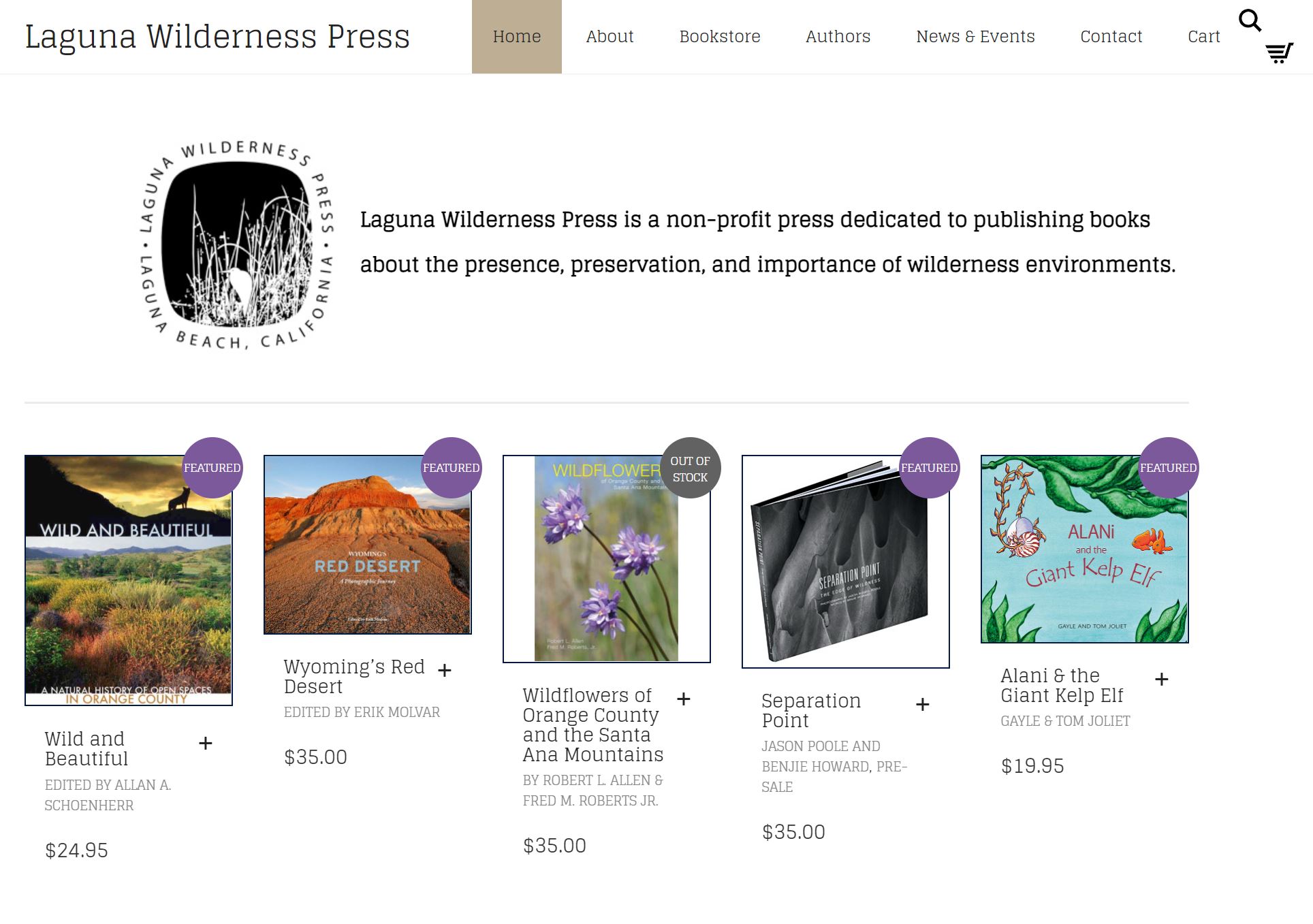The image size is (1313, 924).
Task: Click the plus icon beside Wild and Beautiful
Action: click(205, 743)
